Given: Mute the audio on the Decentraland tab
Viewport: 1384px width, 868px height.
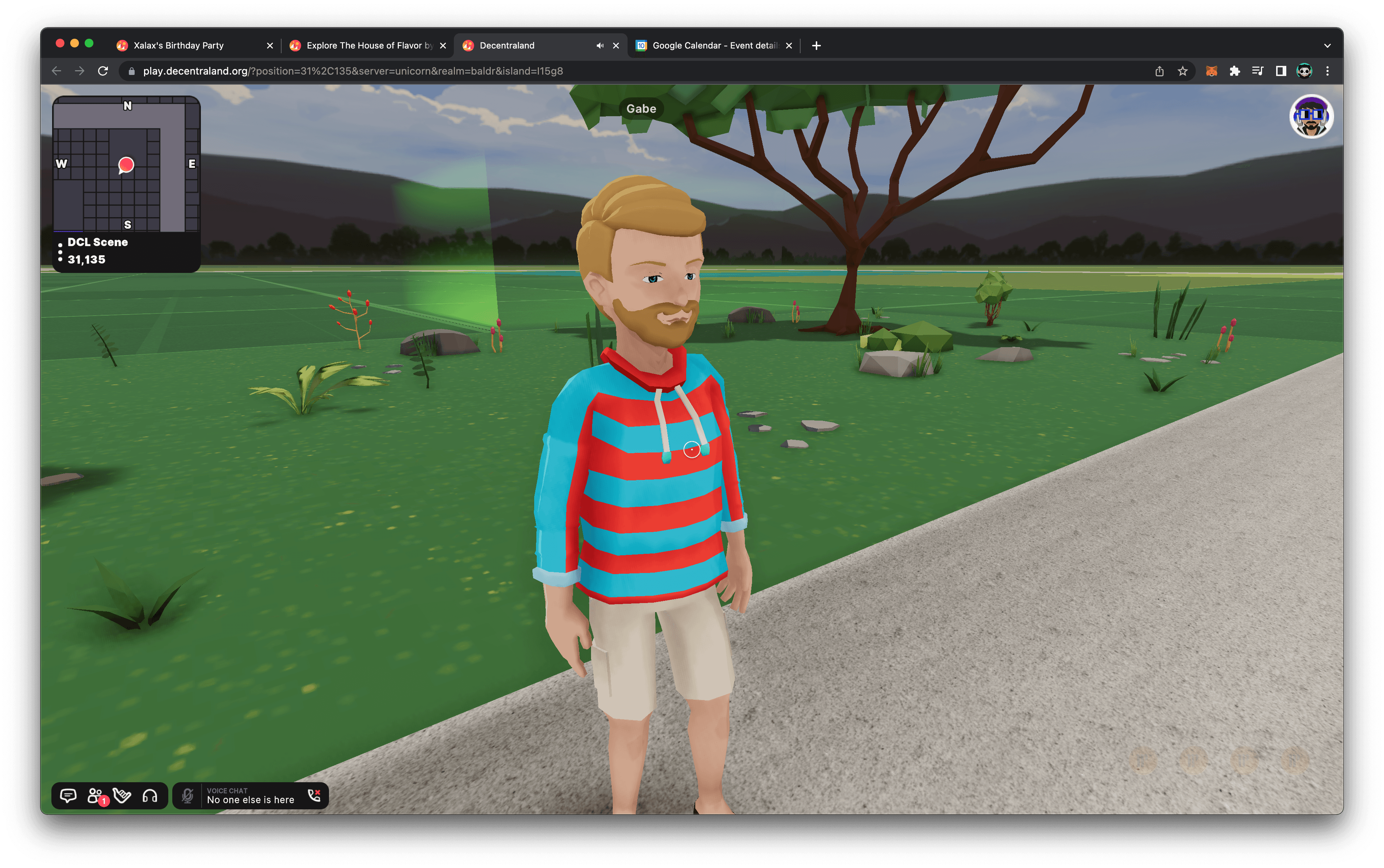Looking at the screenshot, I should tap(599, 45).
